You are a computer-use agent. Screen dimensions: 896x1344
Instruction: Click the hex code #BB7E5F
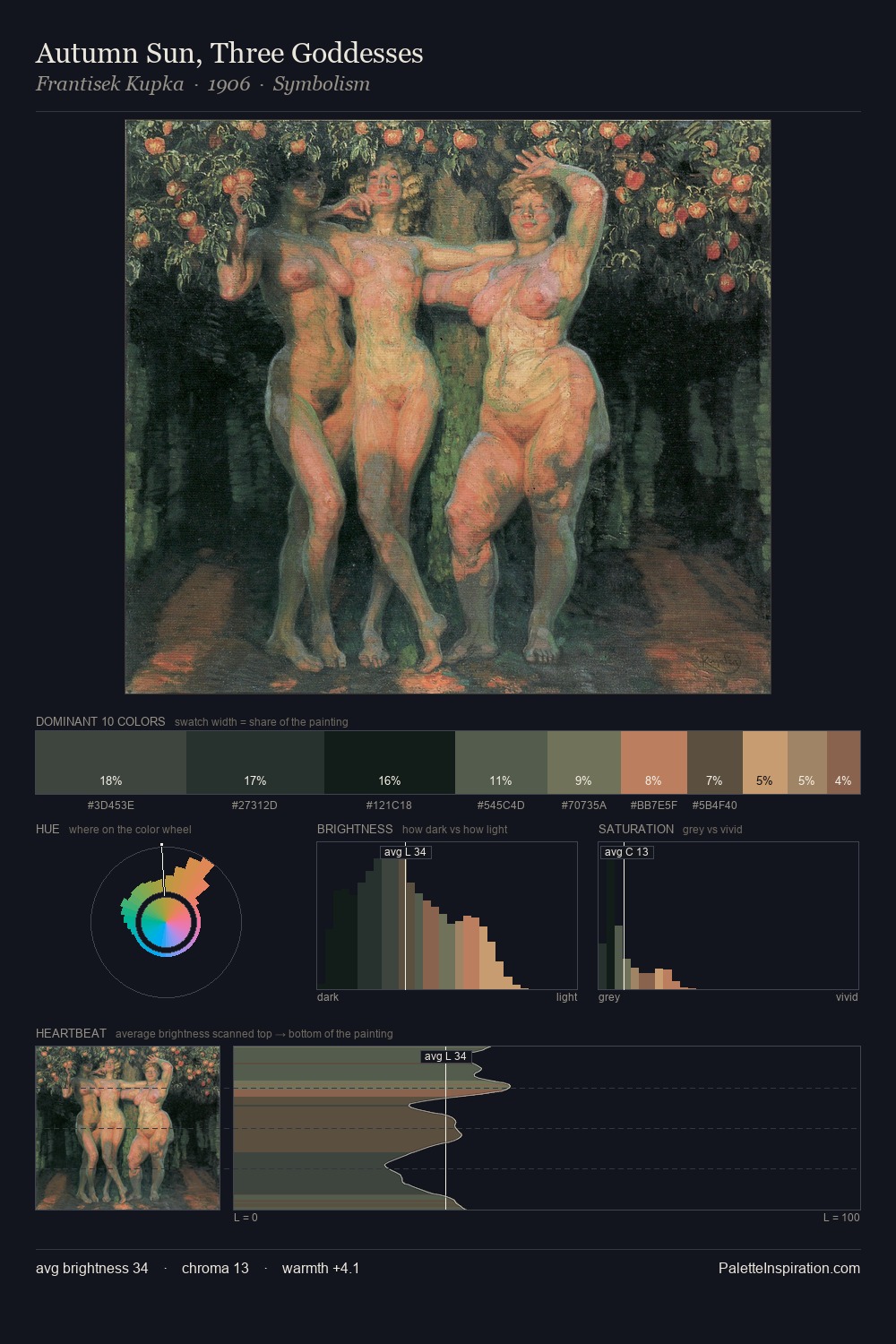[654, 806]
